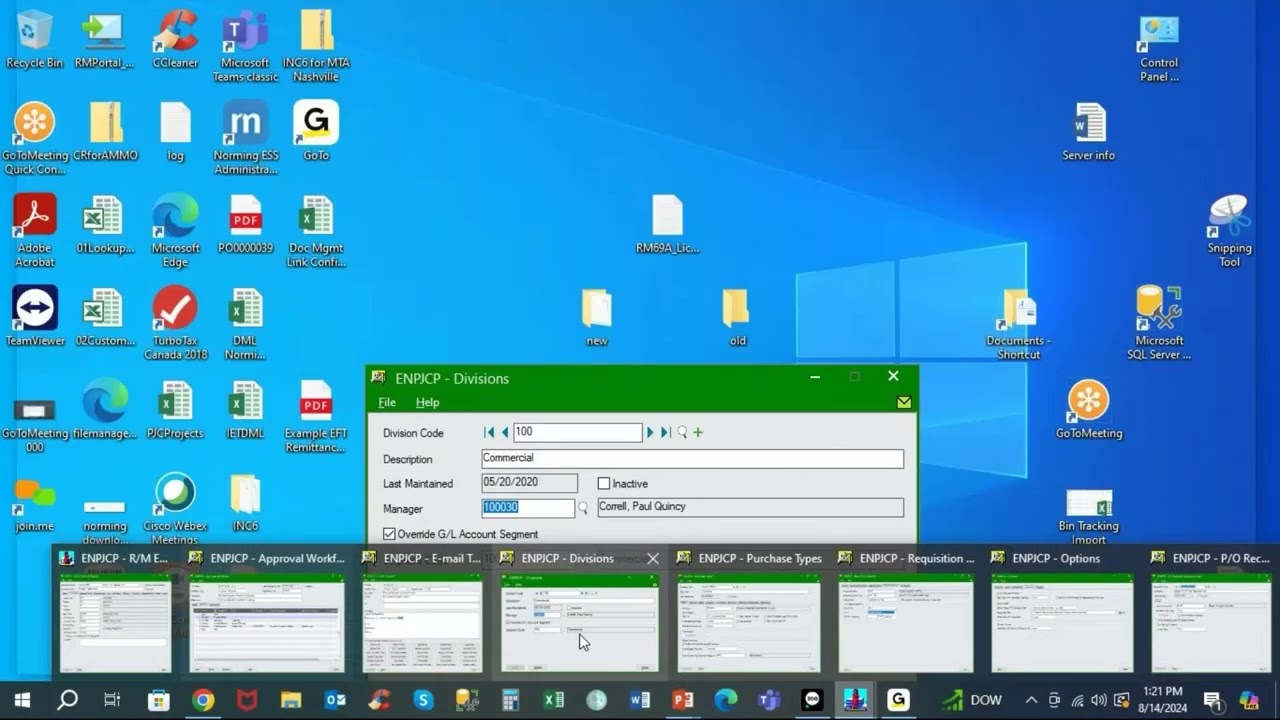Open TurboTax Canada 2018 desktop icon

(x=175, y=324)
